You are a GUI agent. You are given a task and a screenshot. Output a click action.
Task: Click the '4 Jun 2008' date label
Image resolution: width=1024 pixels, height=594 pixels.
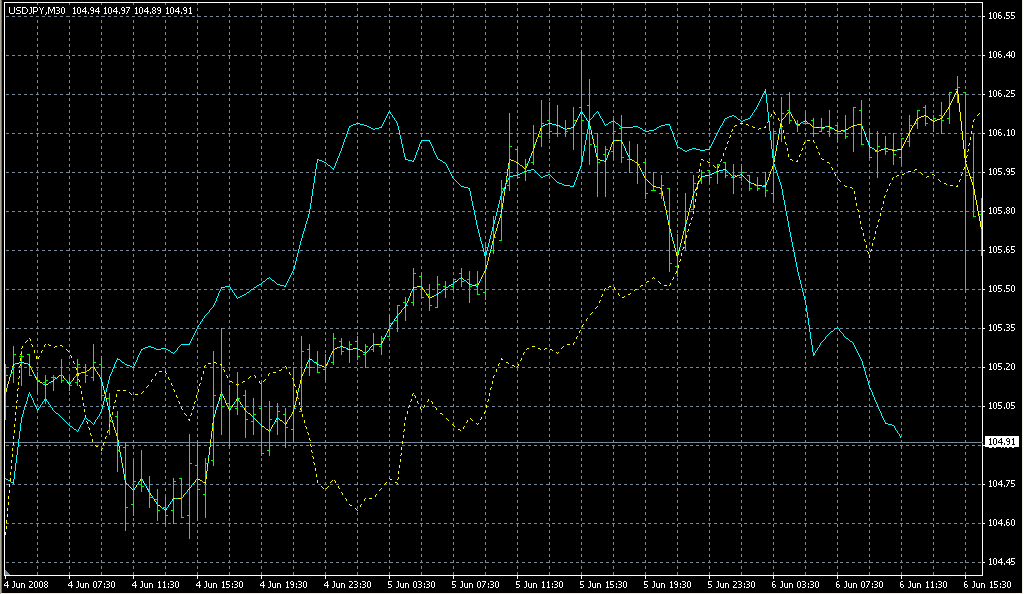point(27,584)
